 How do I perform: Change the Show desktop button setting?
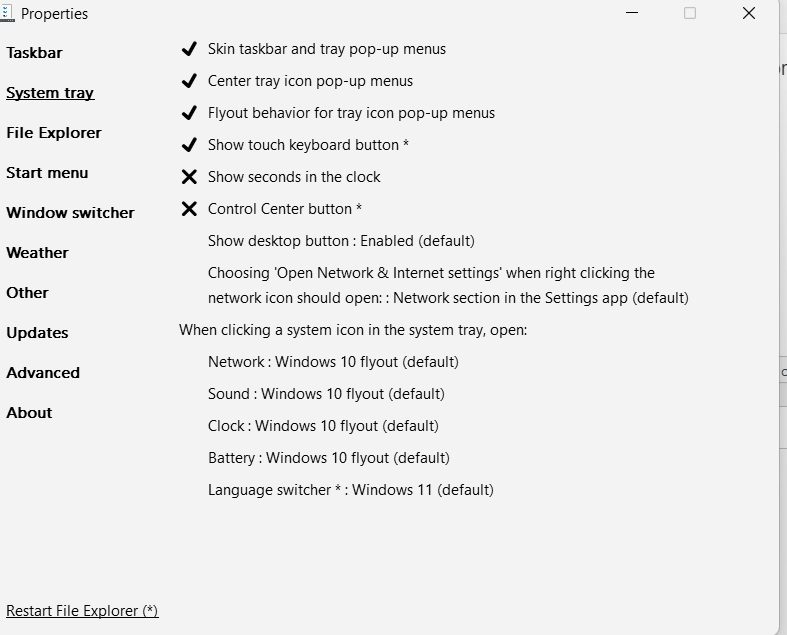coord(340,241)
